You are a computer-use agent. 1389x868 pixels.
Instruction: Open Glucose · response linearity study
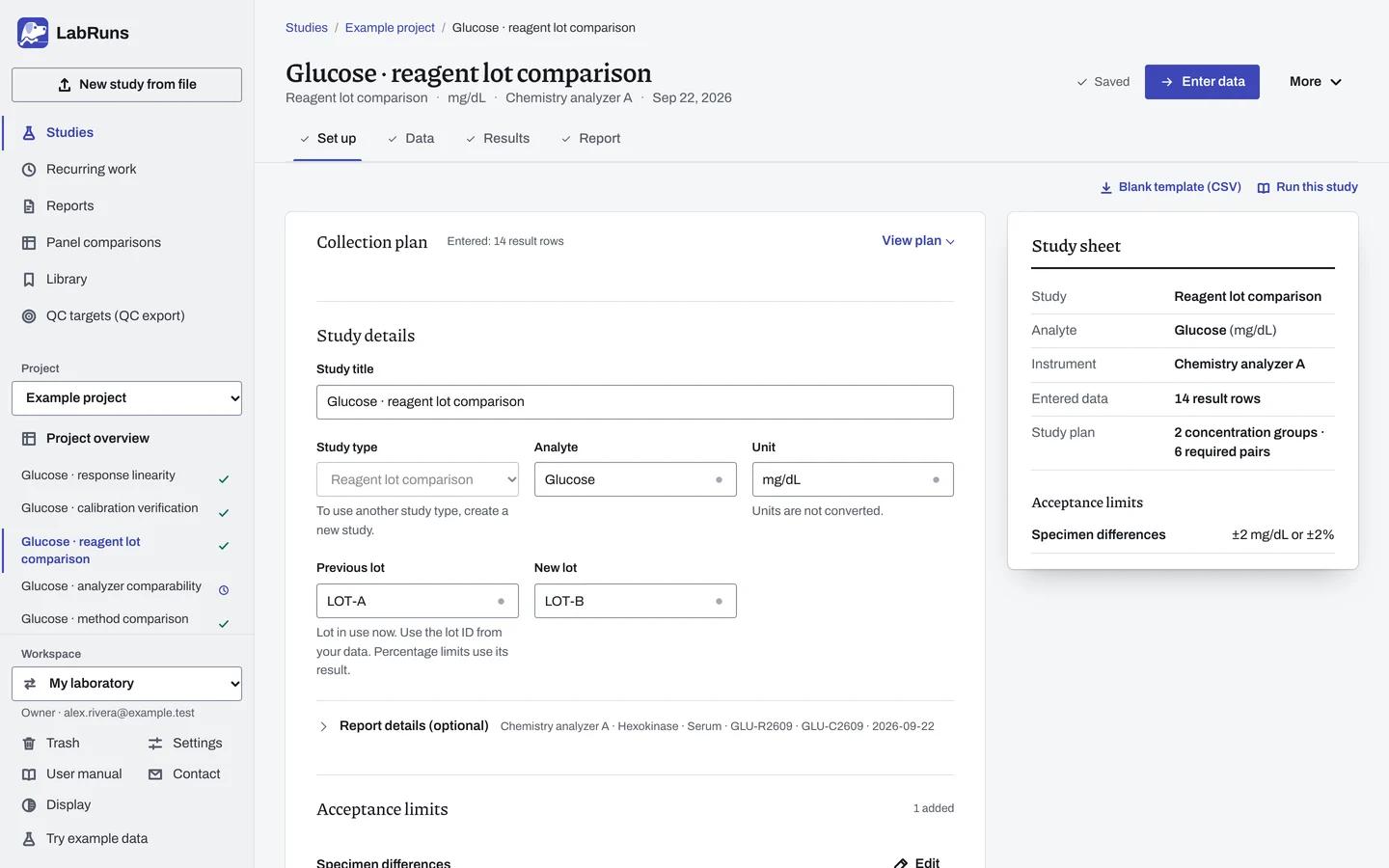click(x=126, y=475)
